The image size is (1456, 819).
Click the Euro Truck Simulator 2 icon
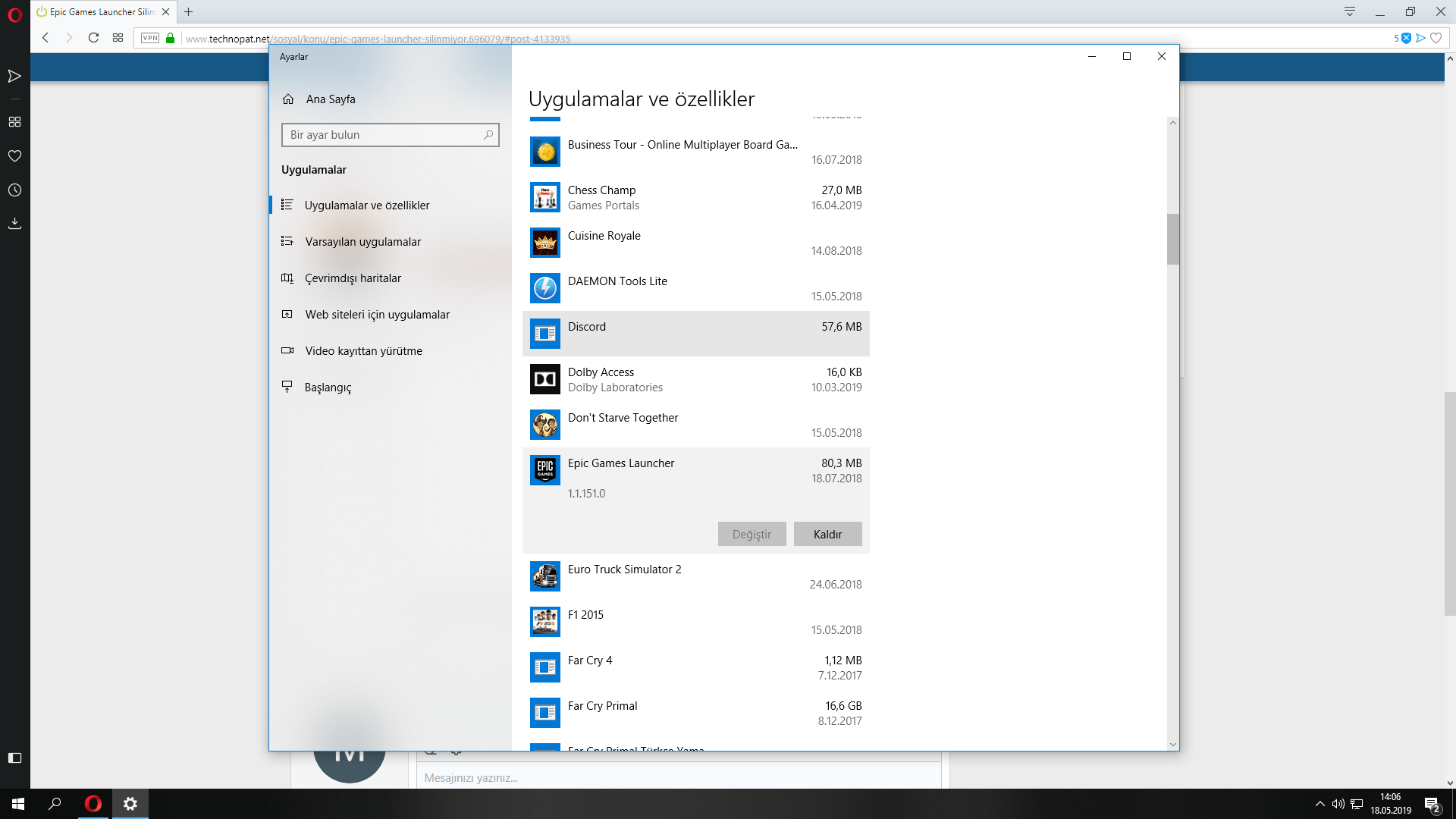[x=544, y=576]
